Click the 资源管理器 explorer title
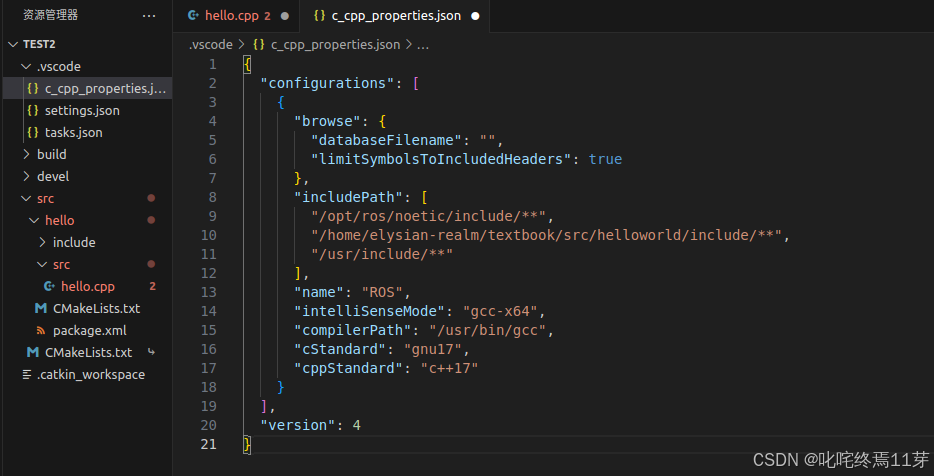 click(x=51, y=15)
